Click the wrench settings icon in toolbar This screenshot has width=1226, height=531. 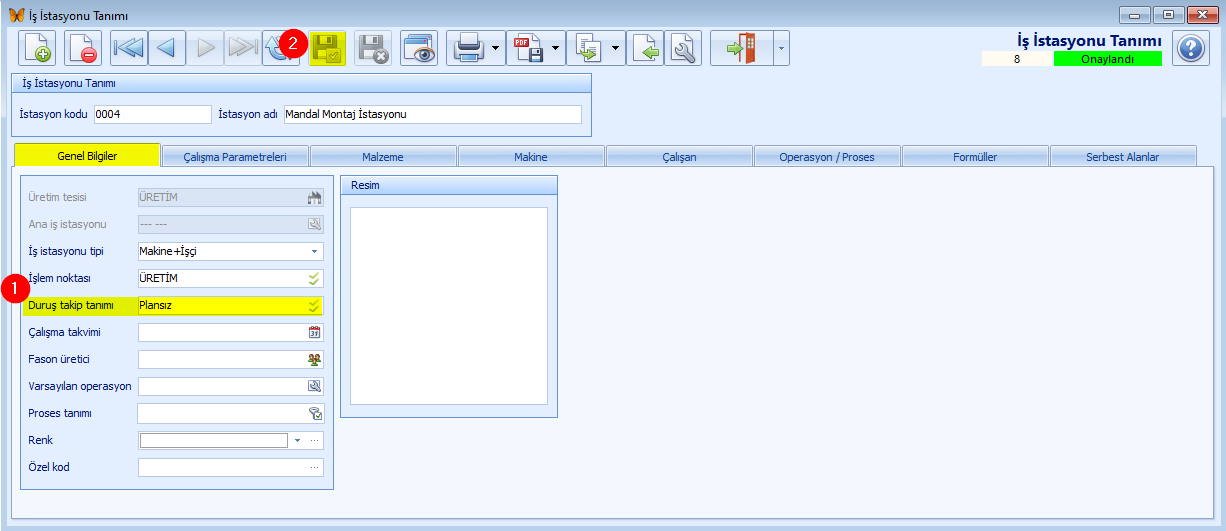click(683, 48)
